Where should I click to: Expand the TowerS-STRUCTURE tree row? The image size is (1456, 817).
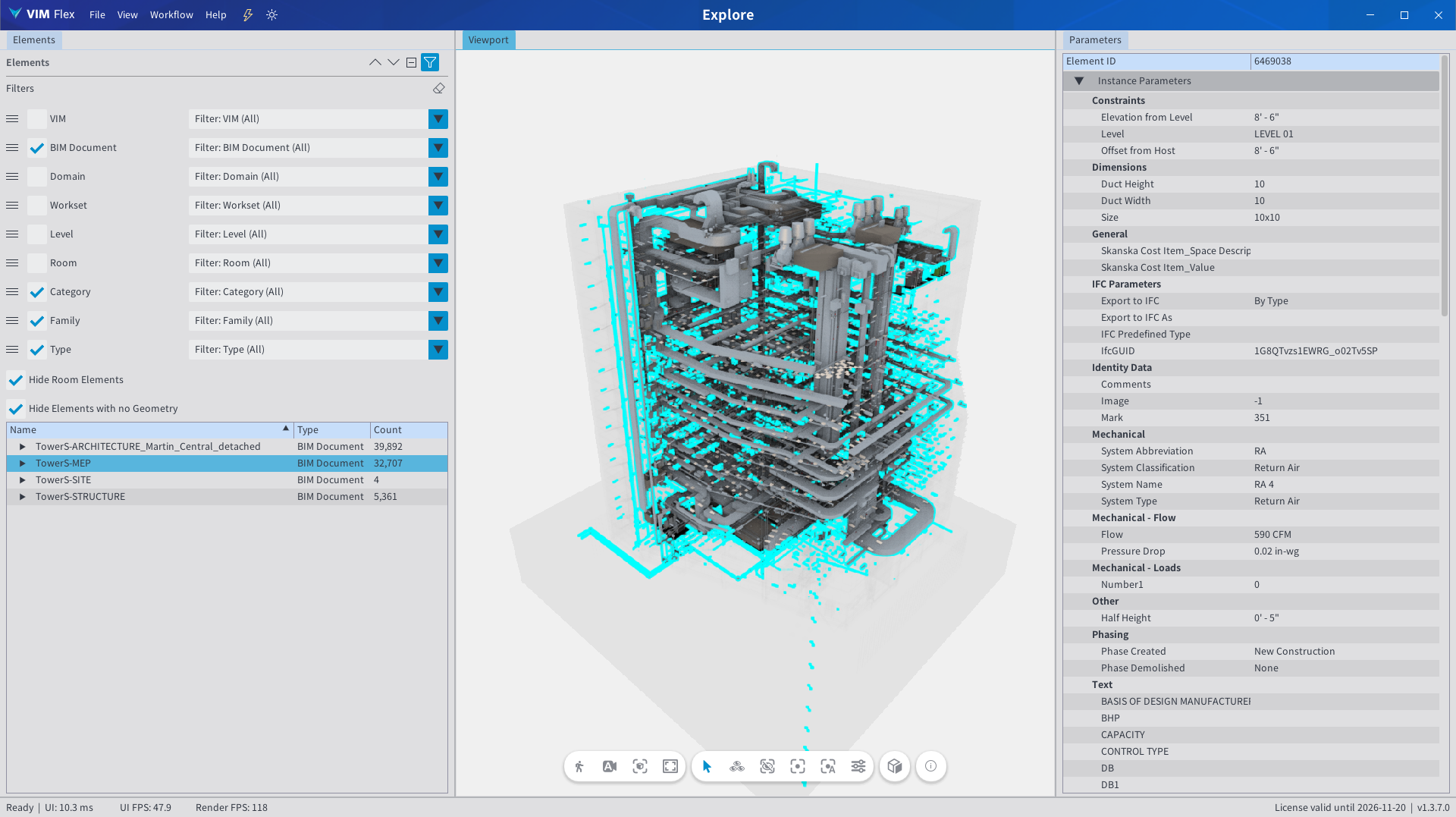(22, 497)
